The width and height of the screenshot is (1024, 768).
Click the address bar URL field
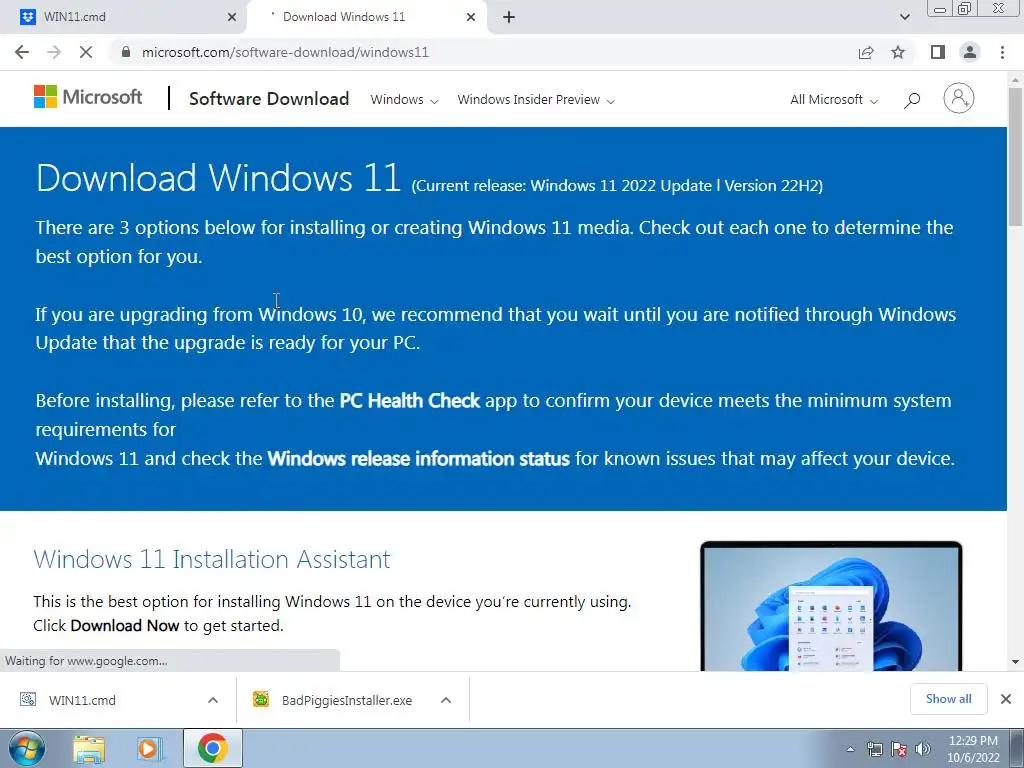[x=285, y=52]
